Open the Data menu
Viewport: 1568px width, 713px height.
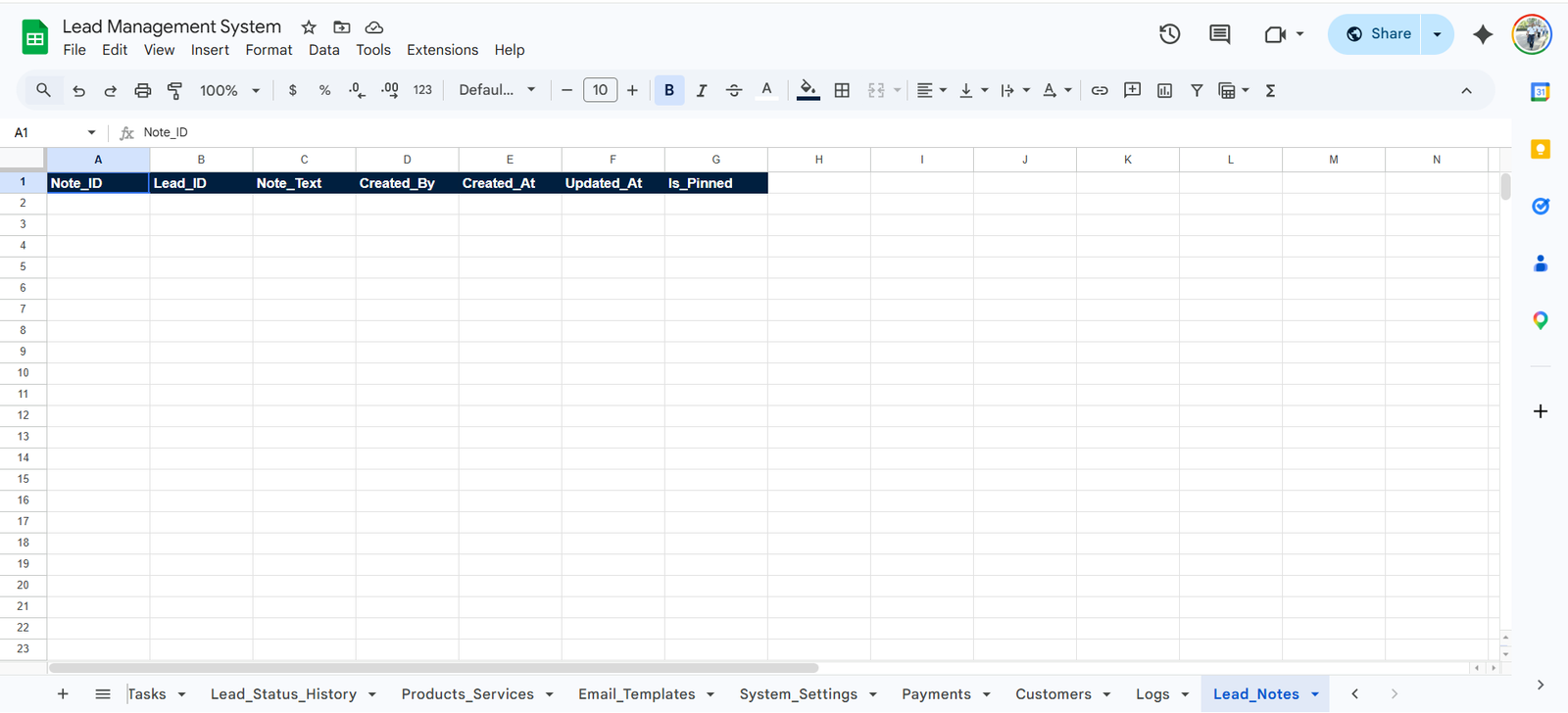[x=323, y=50]
